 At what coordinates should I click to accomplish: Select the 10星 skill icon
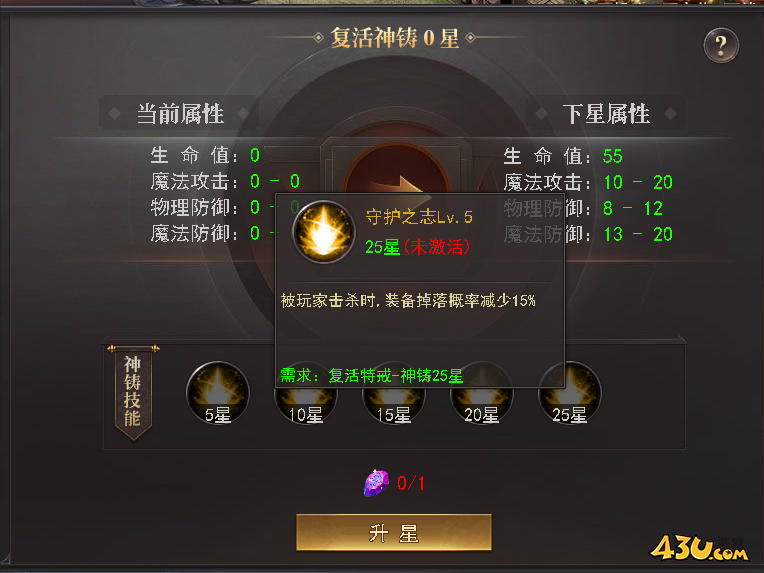[306, 406]
